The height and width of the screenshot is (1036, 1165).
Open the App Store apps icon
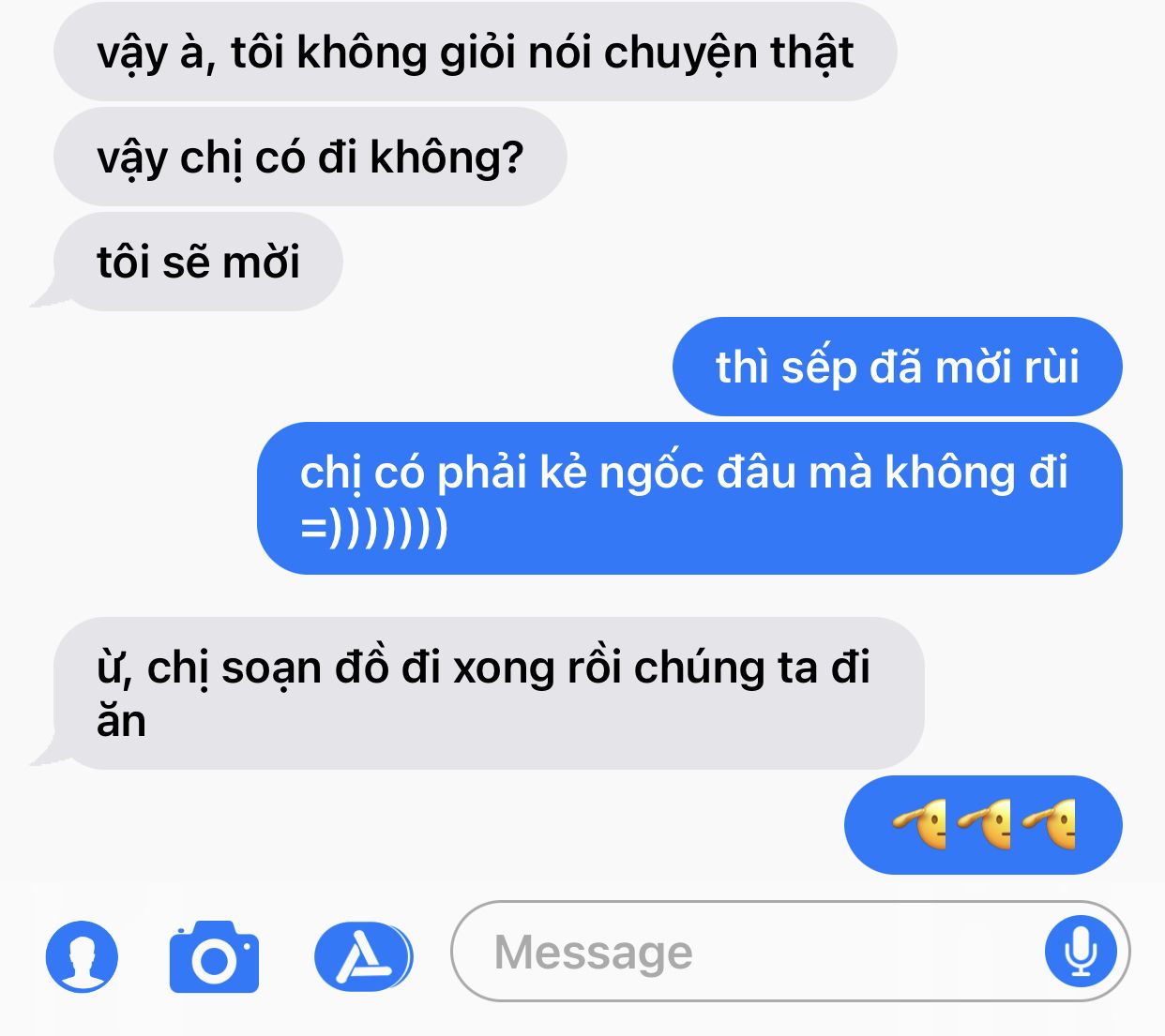[363, 956]
